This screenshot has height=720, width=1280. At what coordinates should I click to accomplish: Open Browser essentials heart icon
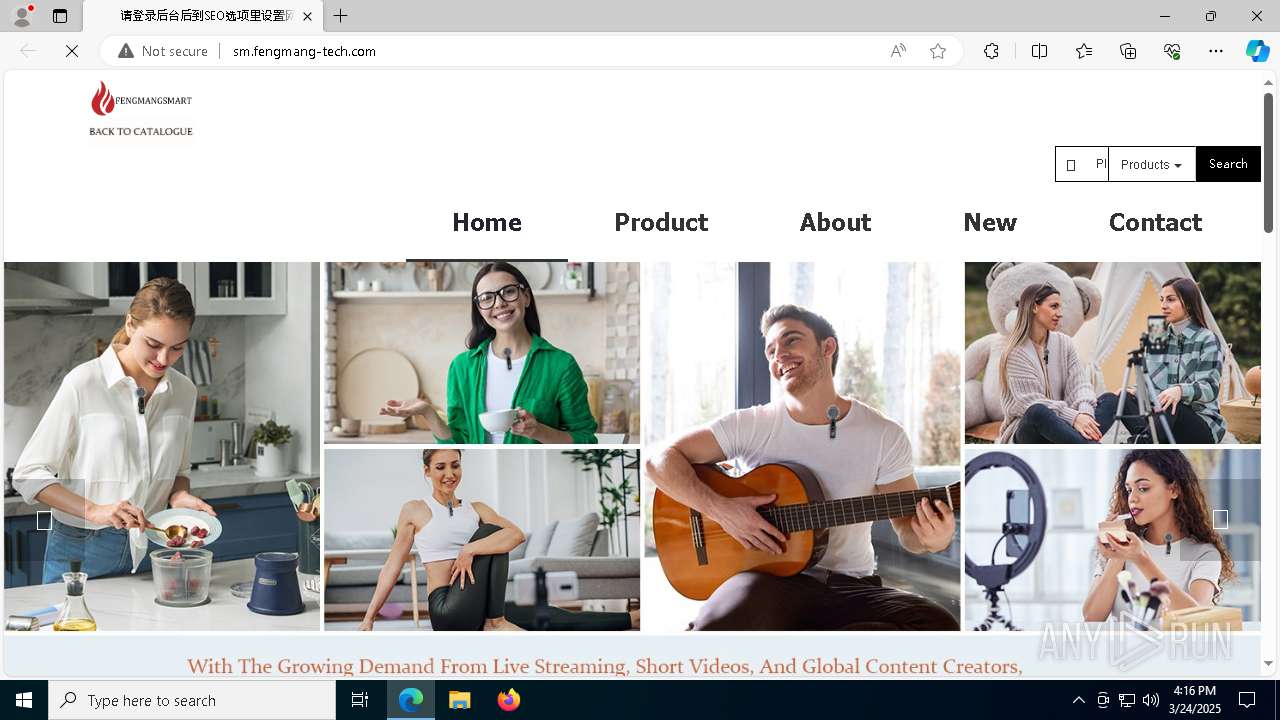point(1172,51)
